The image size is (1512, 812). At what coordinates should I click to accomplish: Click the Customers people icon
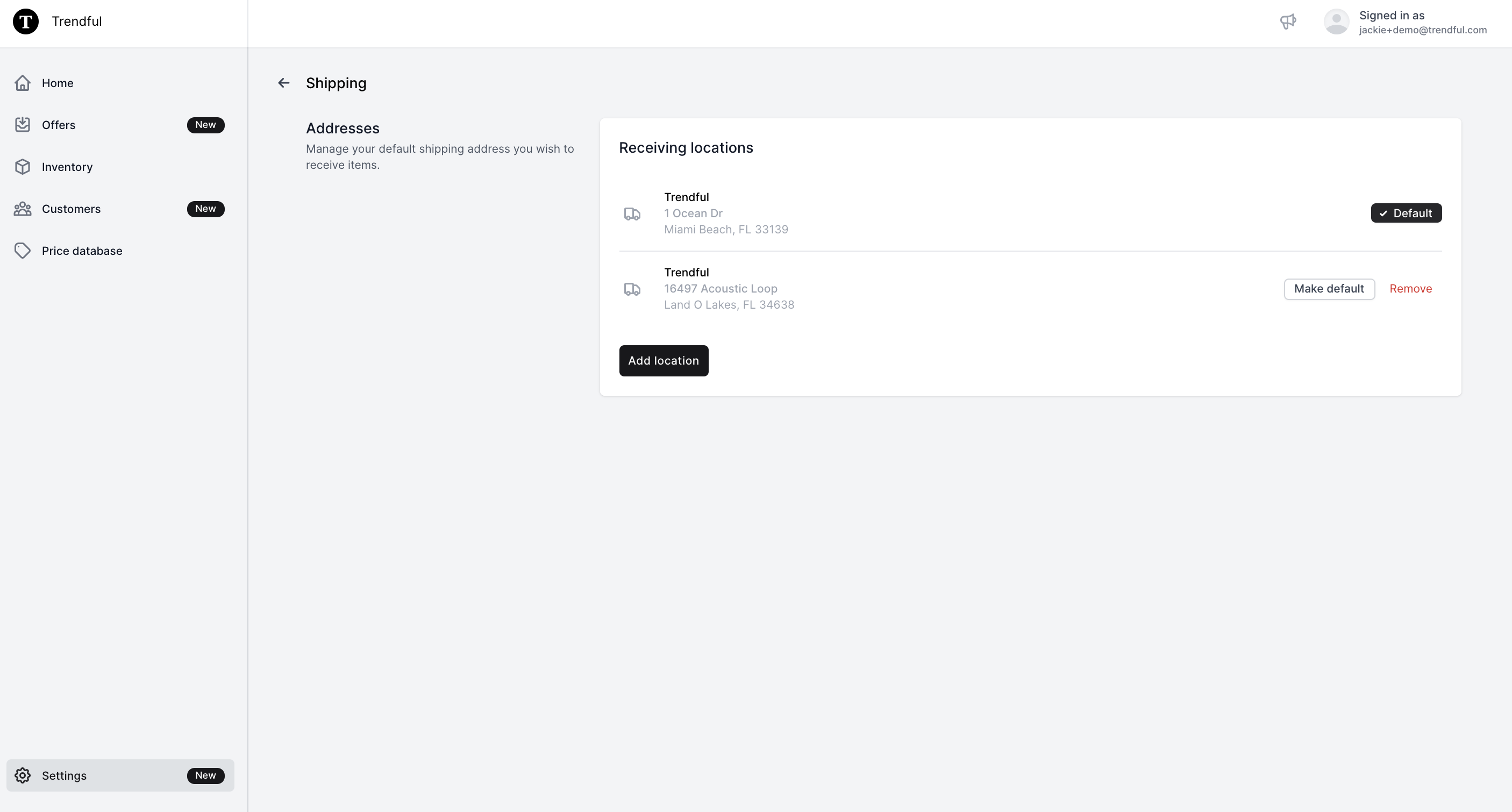point(22,209)
